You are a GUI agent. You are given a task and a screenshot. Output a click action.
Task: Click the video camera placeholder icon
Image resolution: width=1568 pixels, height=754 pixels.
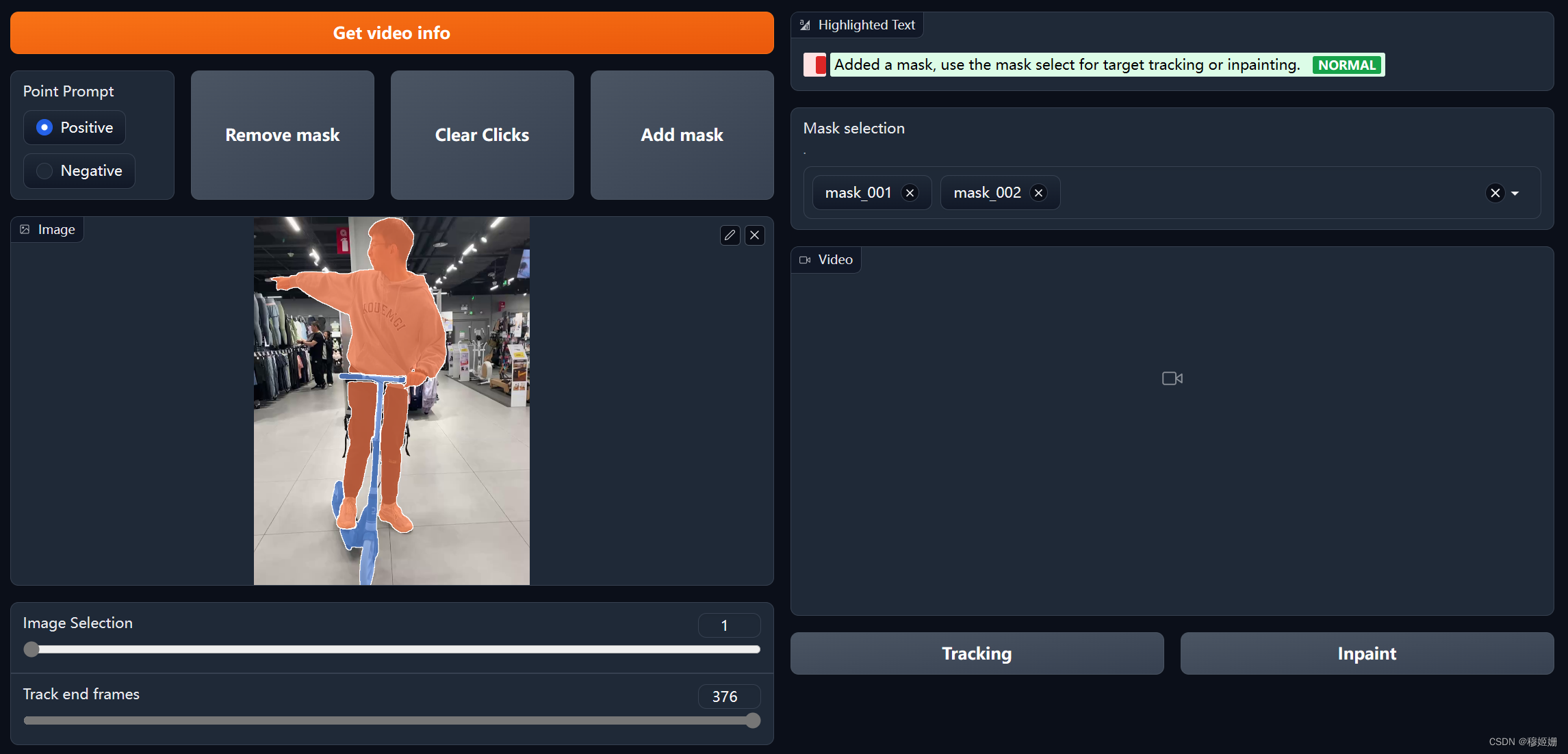[1172, 378]
